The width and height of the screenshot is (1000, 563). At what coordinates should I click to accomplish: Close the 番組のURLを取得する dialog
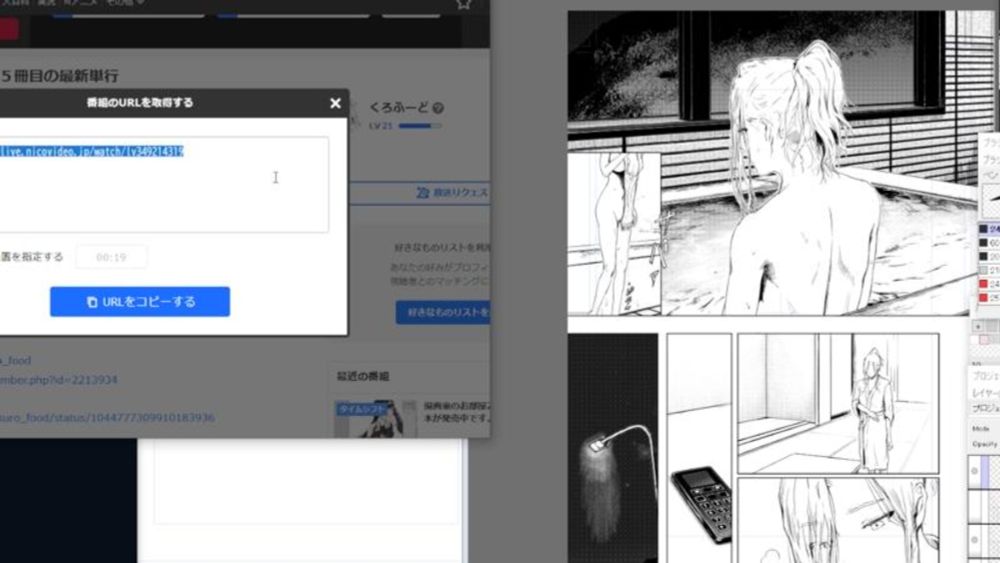click(x=335, y=103)
